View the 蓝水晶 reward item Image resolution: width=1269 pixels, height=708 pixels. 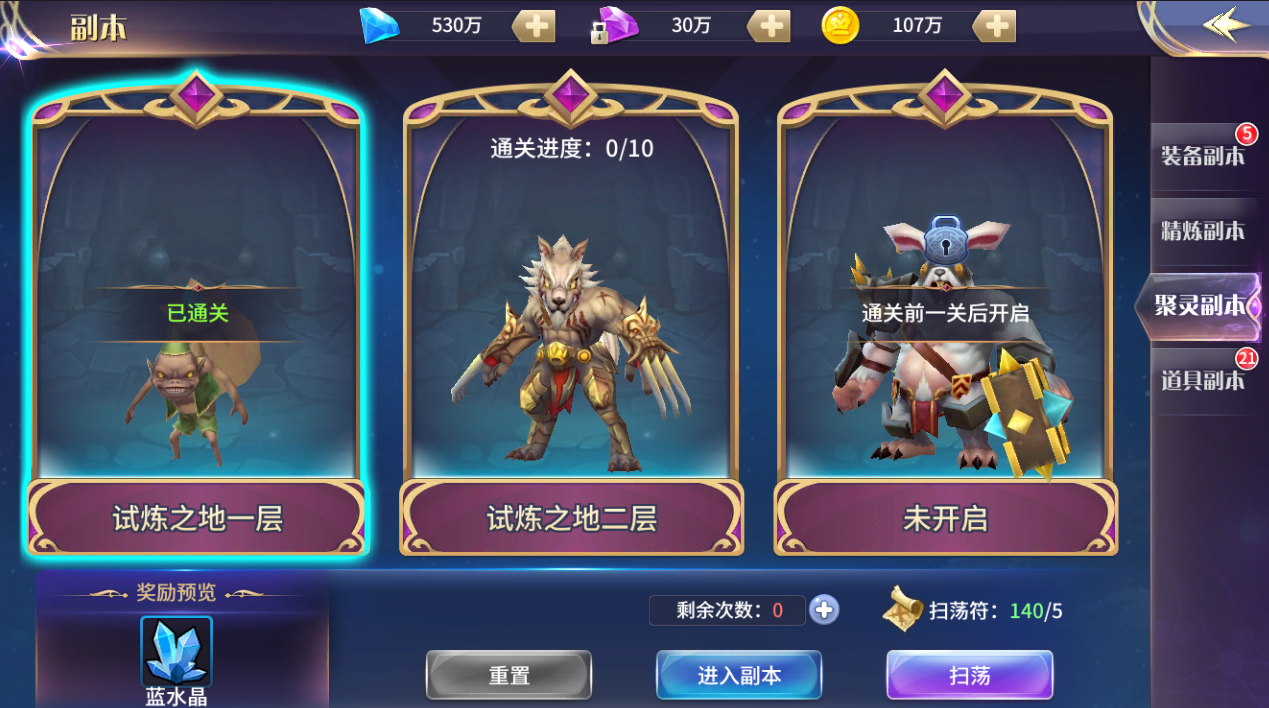coord(176,651)
